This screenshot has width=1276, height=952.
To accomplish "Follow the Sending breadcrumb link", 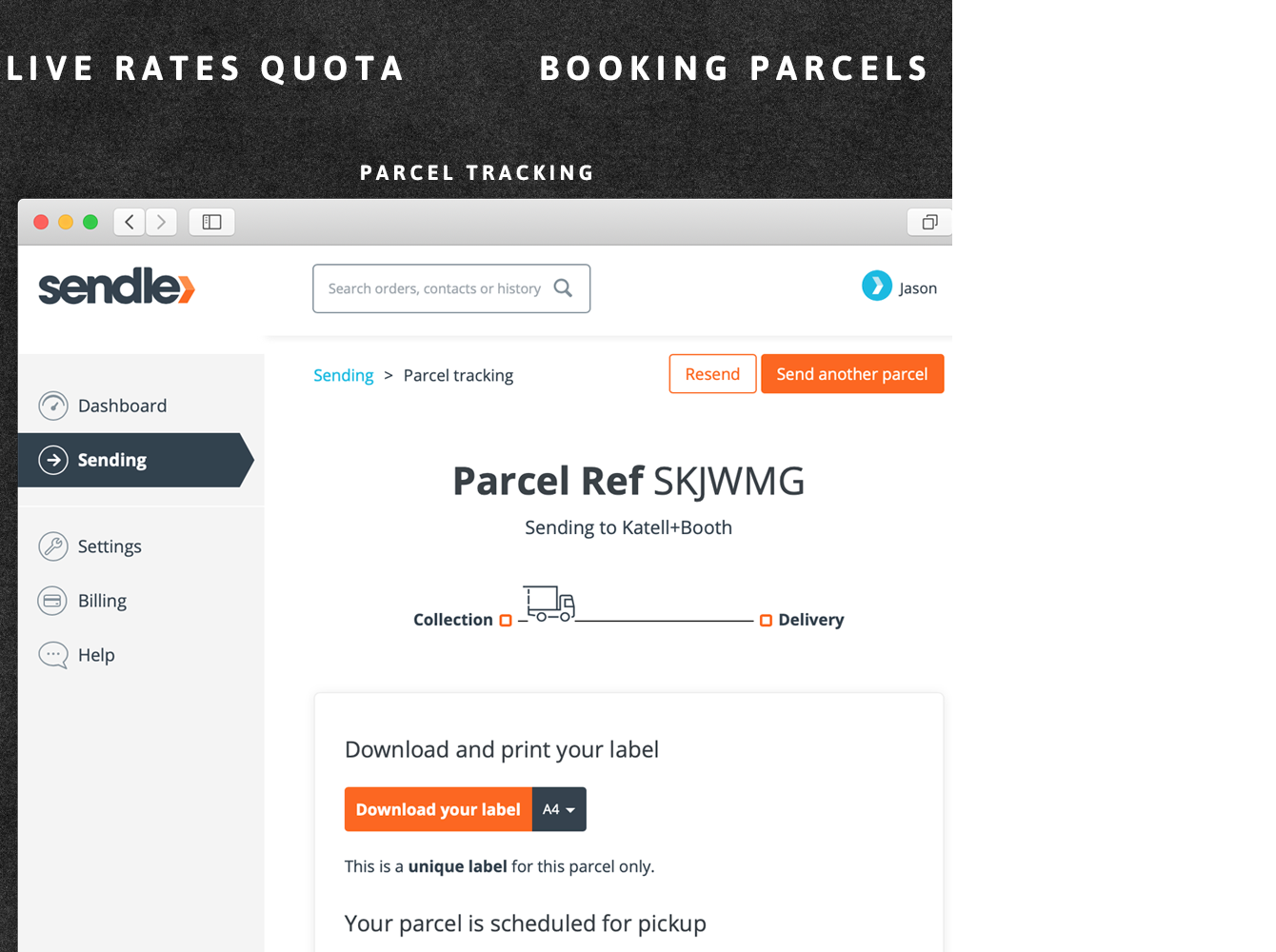I will coord(343,375).
